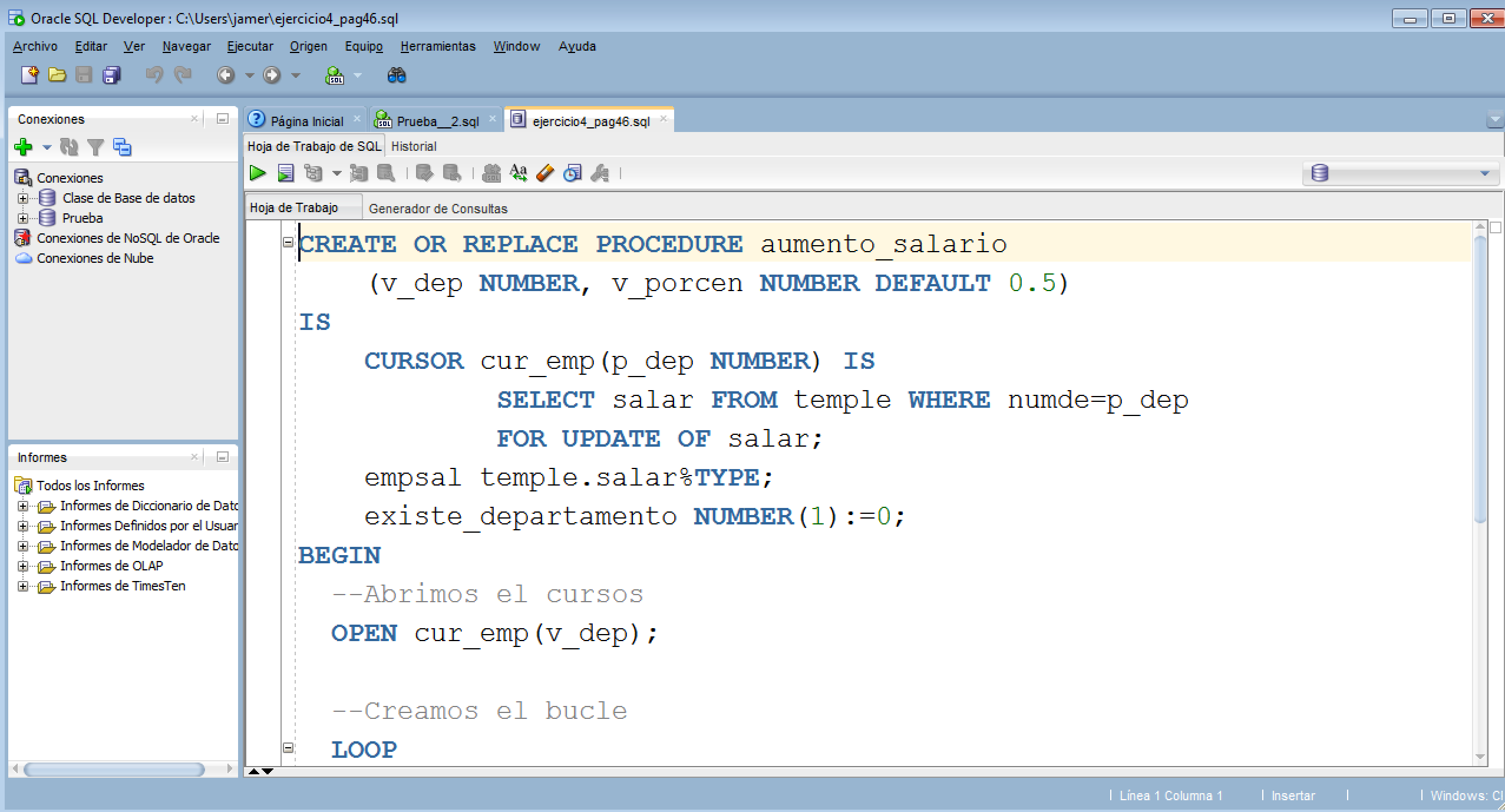Screen dimensions: 1505x812
Task: Execute the script with Run Script icon
Action: [287, 173]
